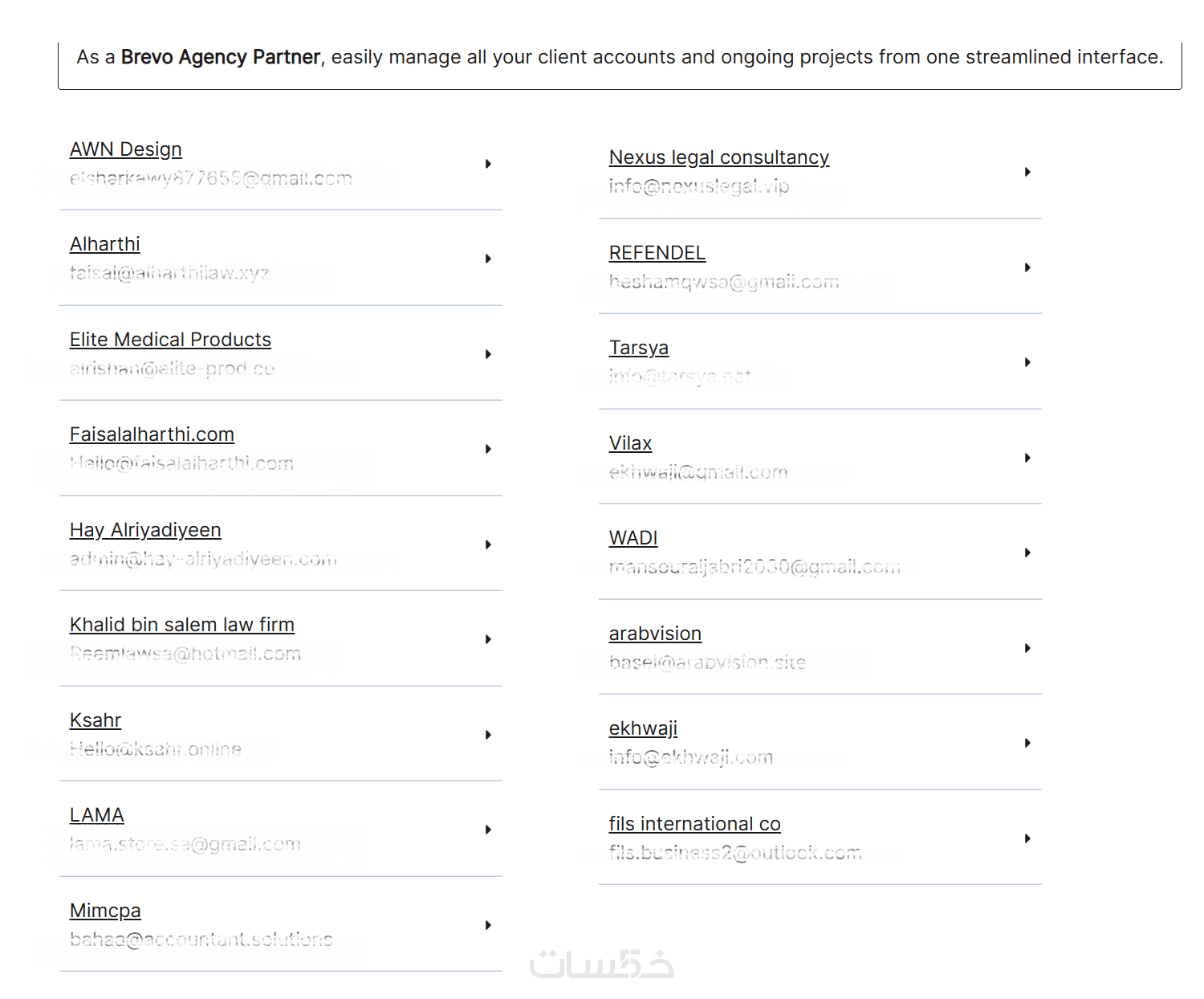This screenshot has width=1204, height=999.
Task: Expand the Nexus legal consultancy arrow
Action: [1027, 172]
